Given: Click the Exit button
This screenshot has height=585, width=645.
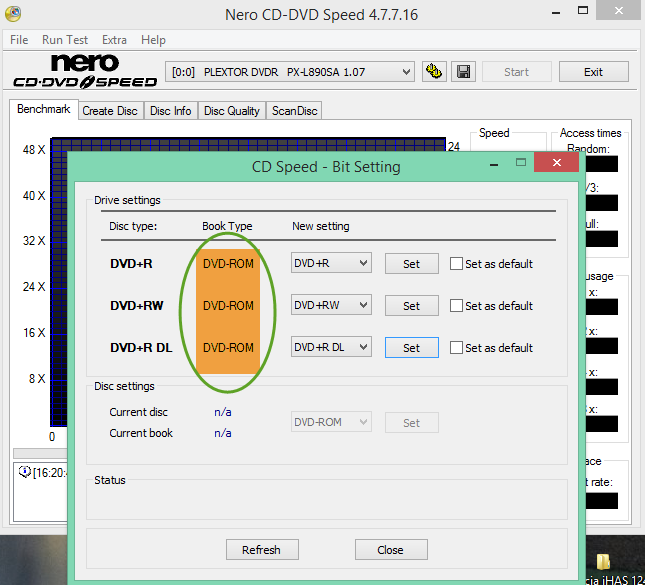Looking at the screenshot, I should click(593, 72).
